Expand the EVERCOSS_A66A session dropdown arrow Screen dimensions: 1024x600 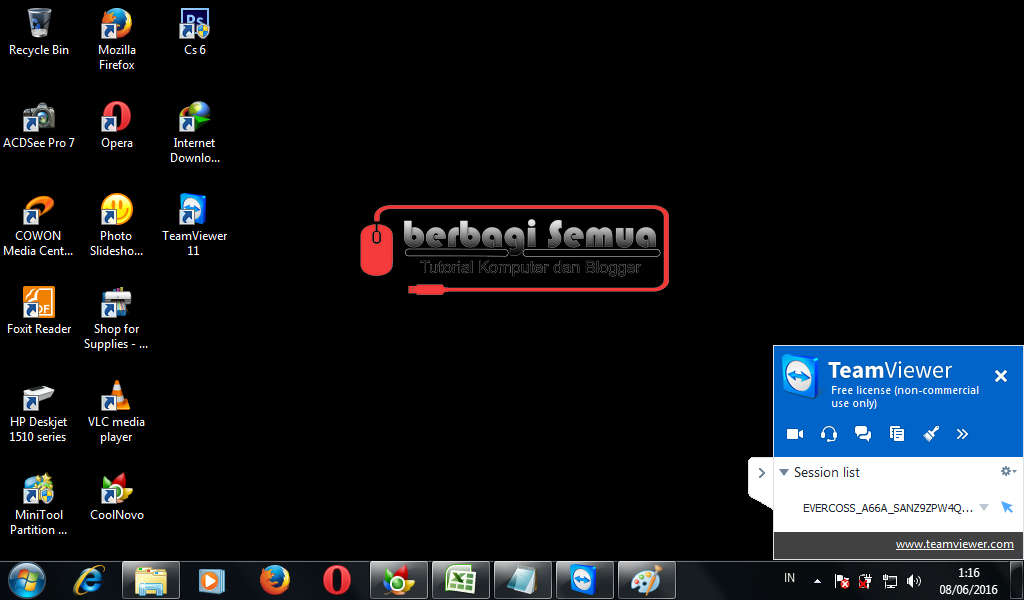coord(983,507)
